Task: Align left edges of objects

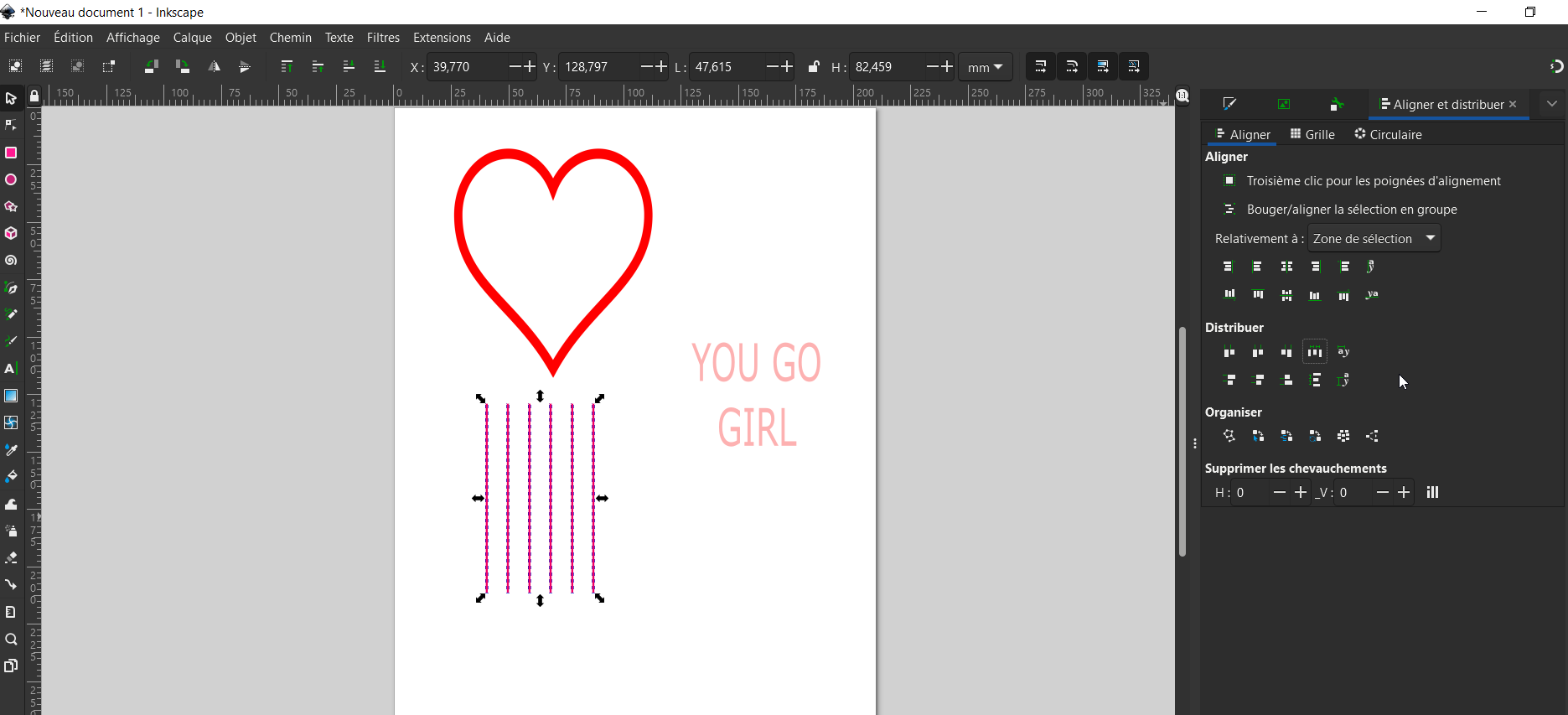Action: pos(1257,267)
